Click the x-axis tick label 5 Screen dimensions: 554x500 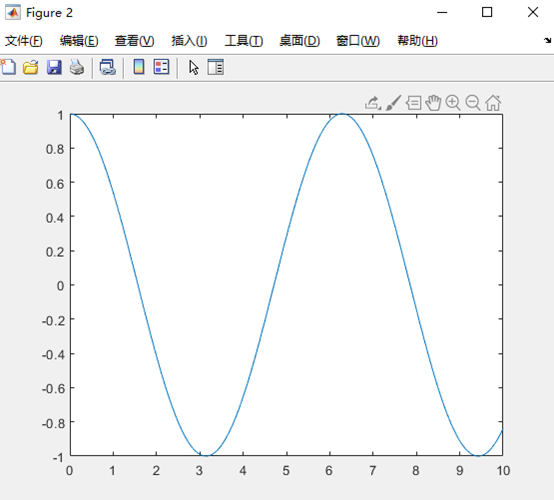[x=286, y=471]
